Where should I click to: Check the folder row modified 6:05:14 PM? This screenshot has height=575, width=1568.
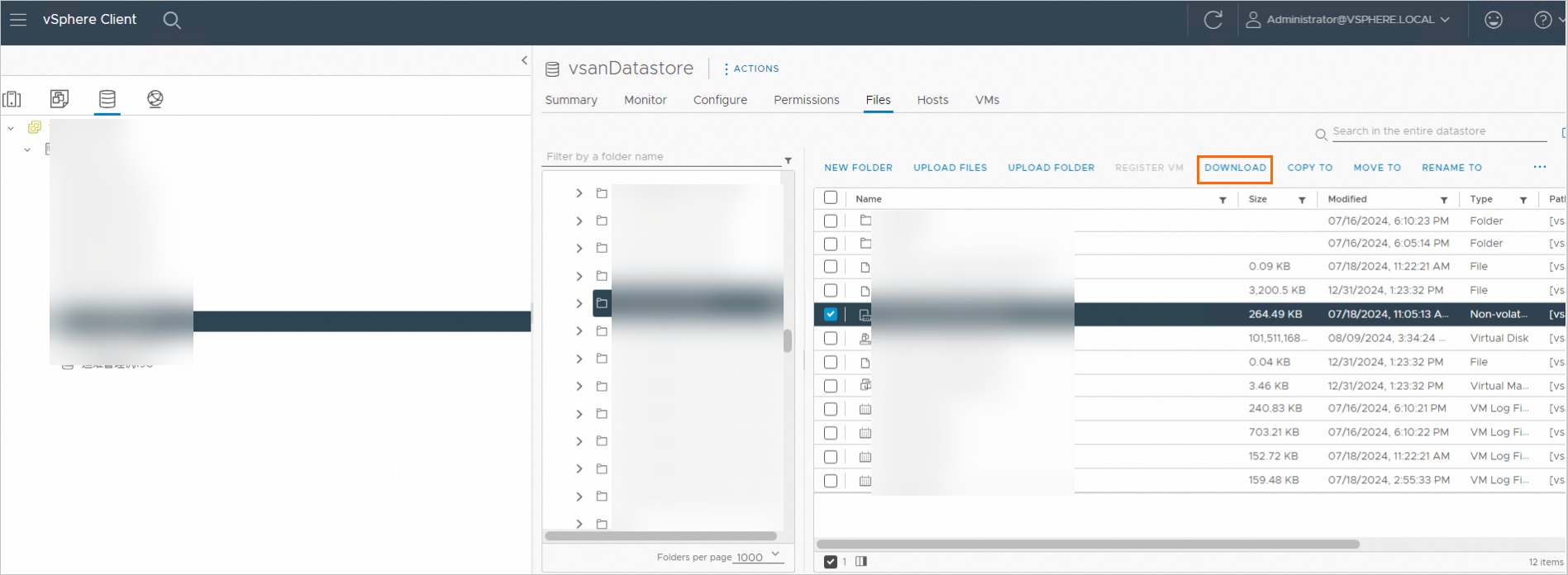point(831,244)
